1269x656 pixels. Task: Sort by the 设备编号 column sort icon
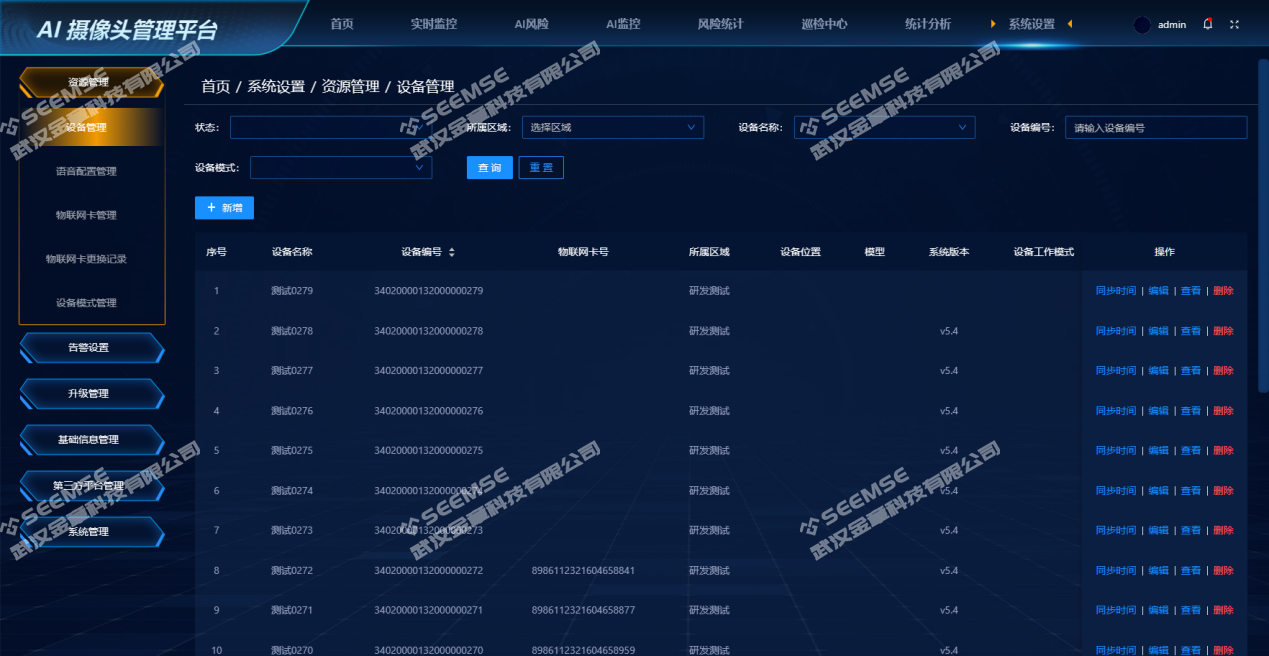click(452, 252)
